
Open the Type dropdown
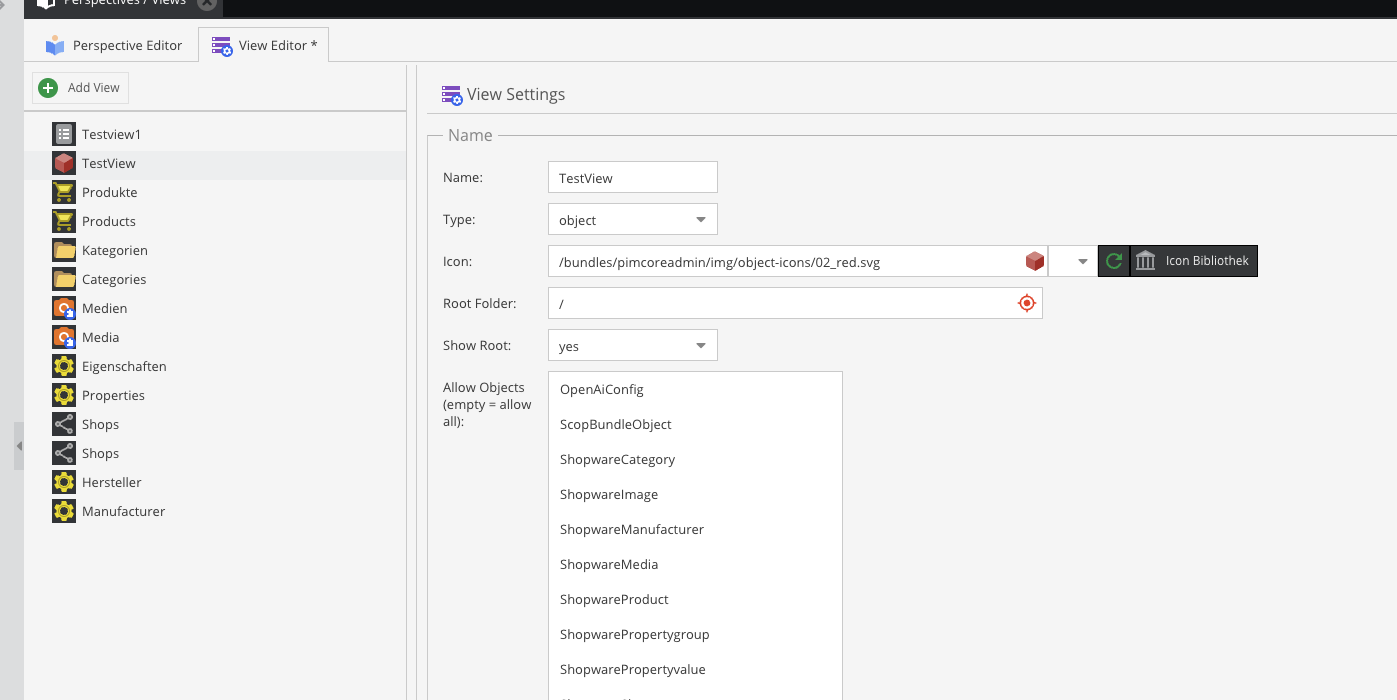(700, 220)
